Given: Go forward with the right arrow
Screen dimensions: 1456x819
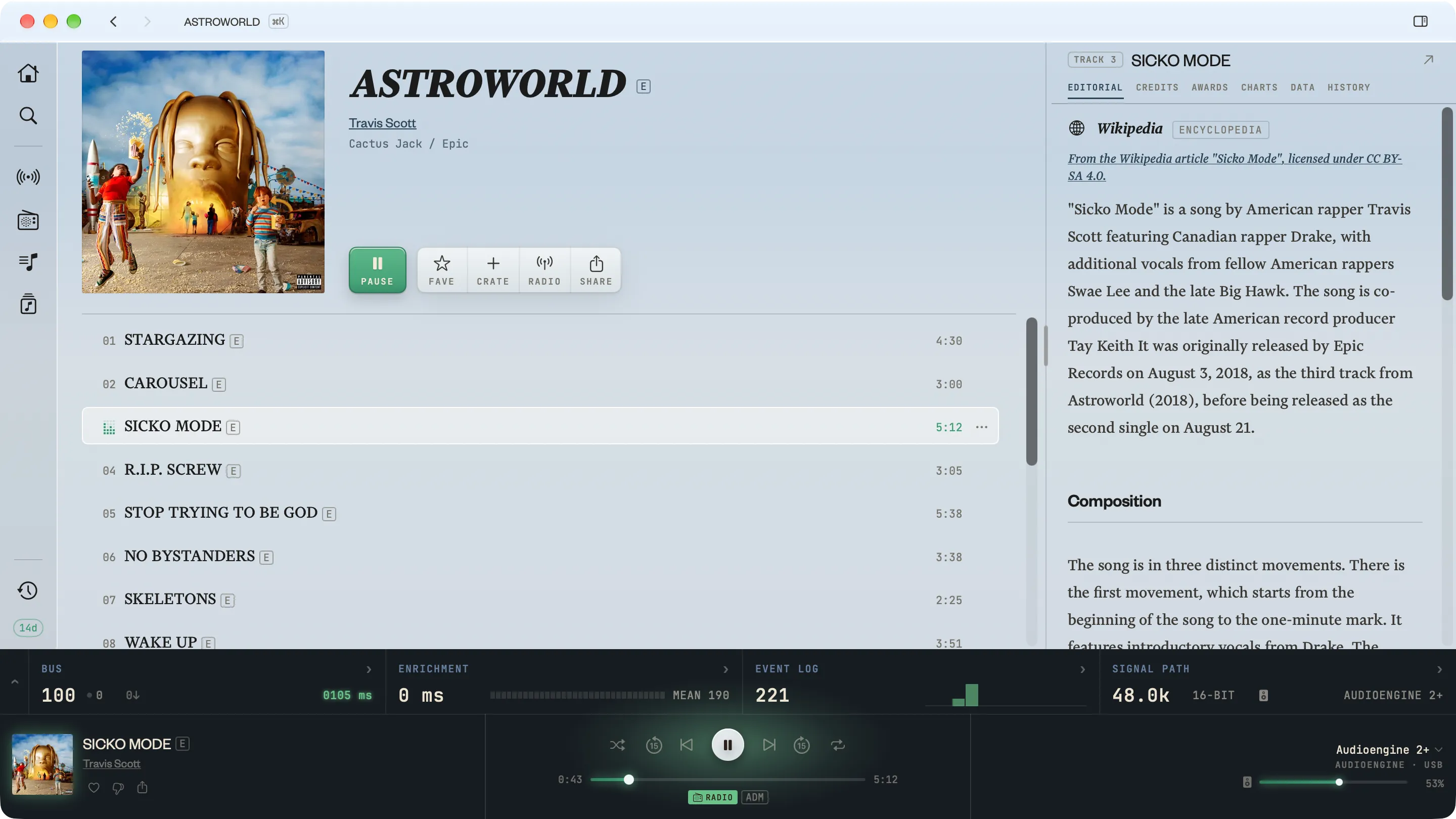Looking at the screenshot, I should click(x=148, y=21).
